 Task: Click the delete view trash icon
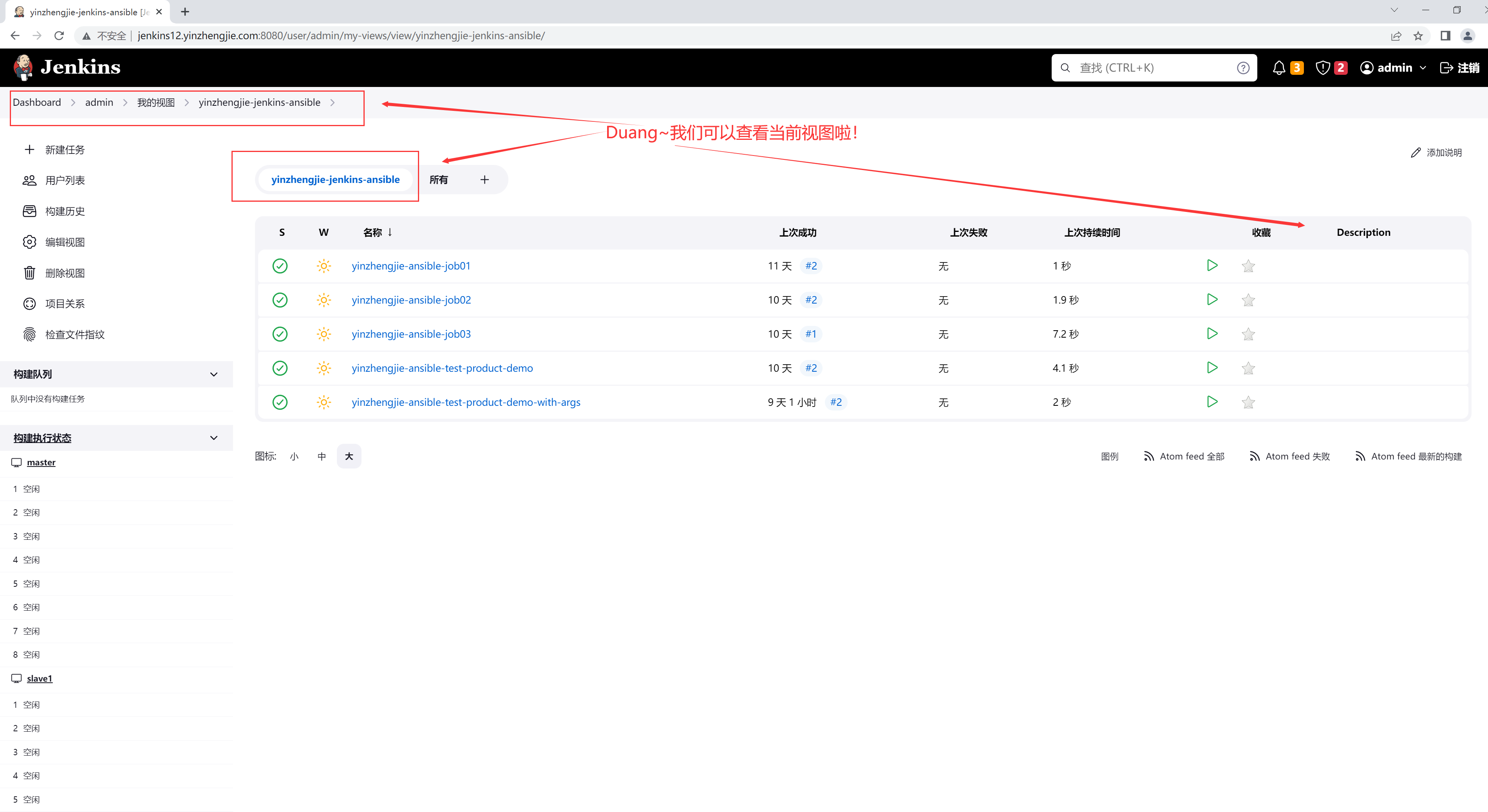(29, 273)
